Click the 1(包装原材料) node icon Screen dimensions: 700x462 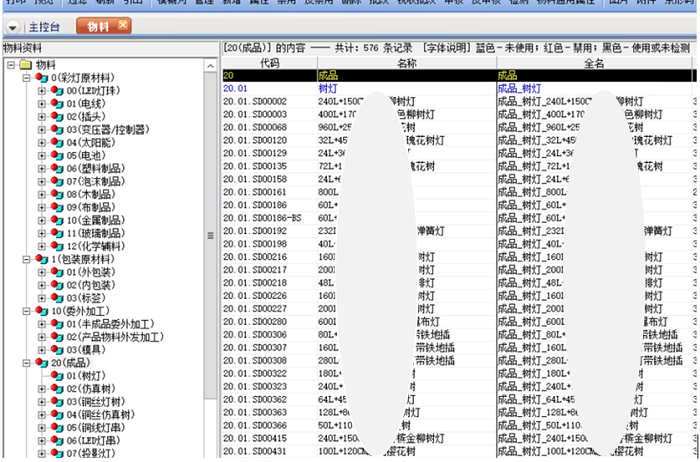(42, 259)
